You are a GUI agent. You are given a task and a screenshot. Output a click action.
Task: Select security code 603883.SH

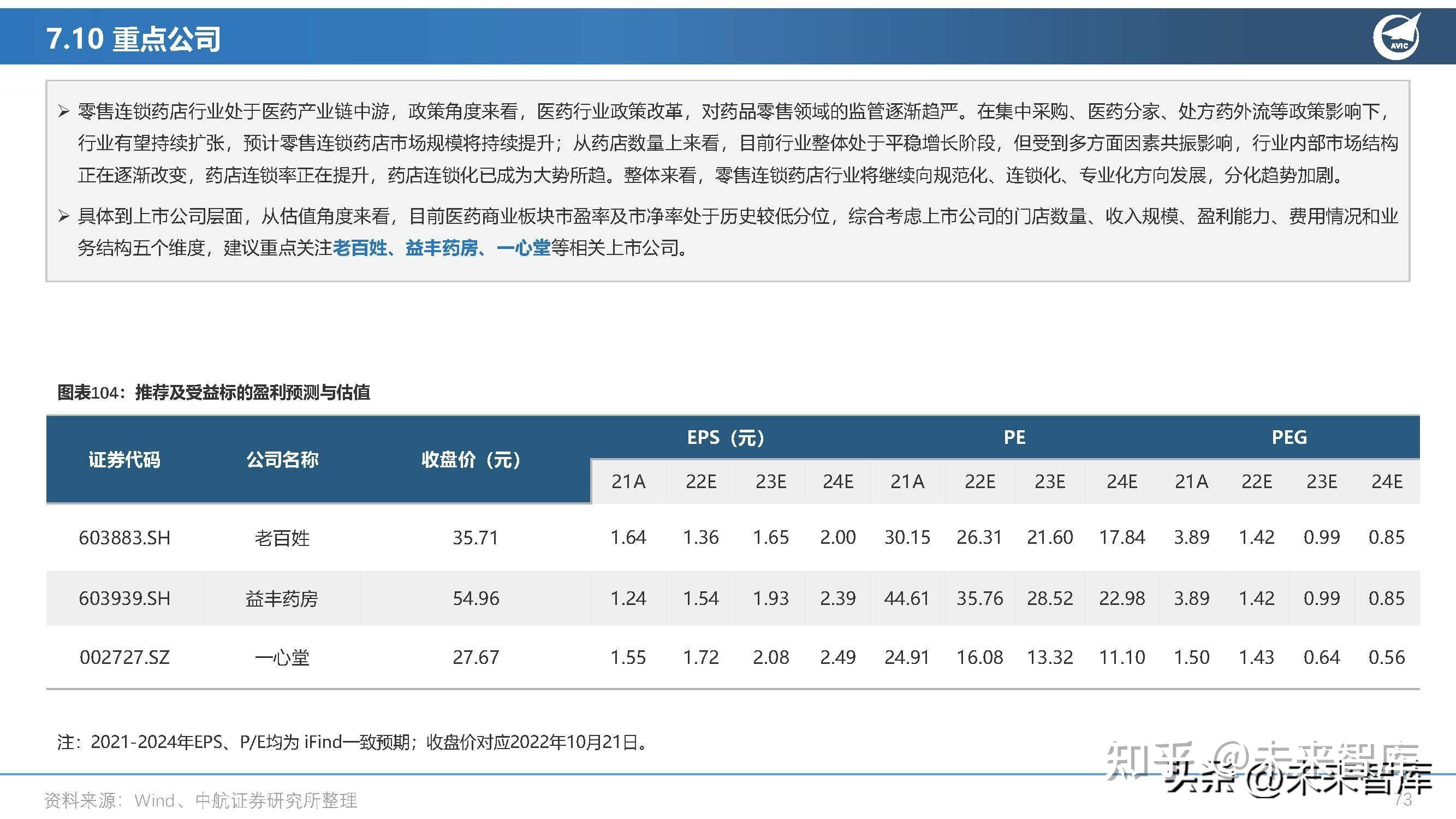click(124, 537)
